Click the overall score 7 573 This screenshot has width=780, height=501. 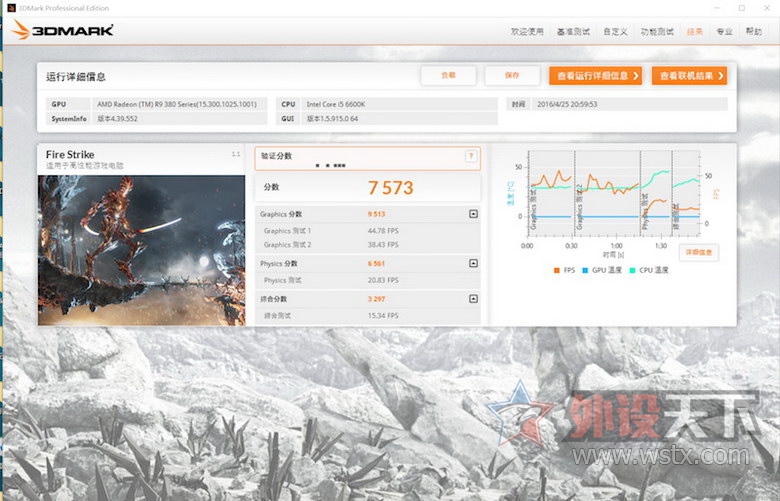pyautogui.click(x=390, y=188)
